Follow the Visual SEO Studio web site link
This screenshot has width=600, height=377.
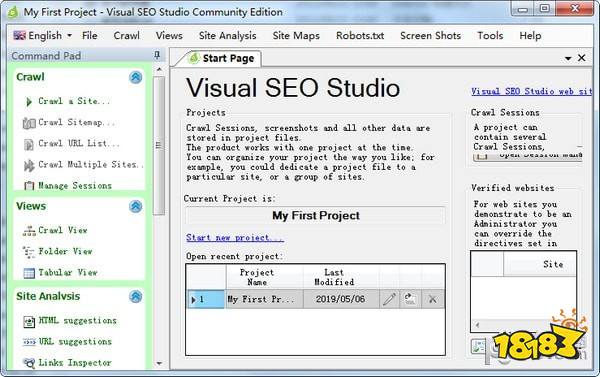[532, 91]
